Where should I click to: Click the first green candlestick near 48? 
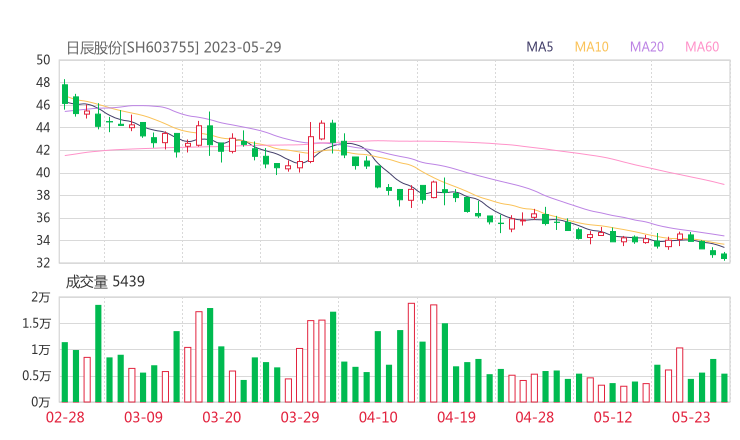(x=65, y=94)
